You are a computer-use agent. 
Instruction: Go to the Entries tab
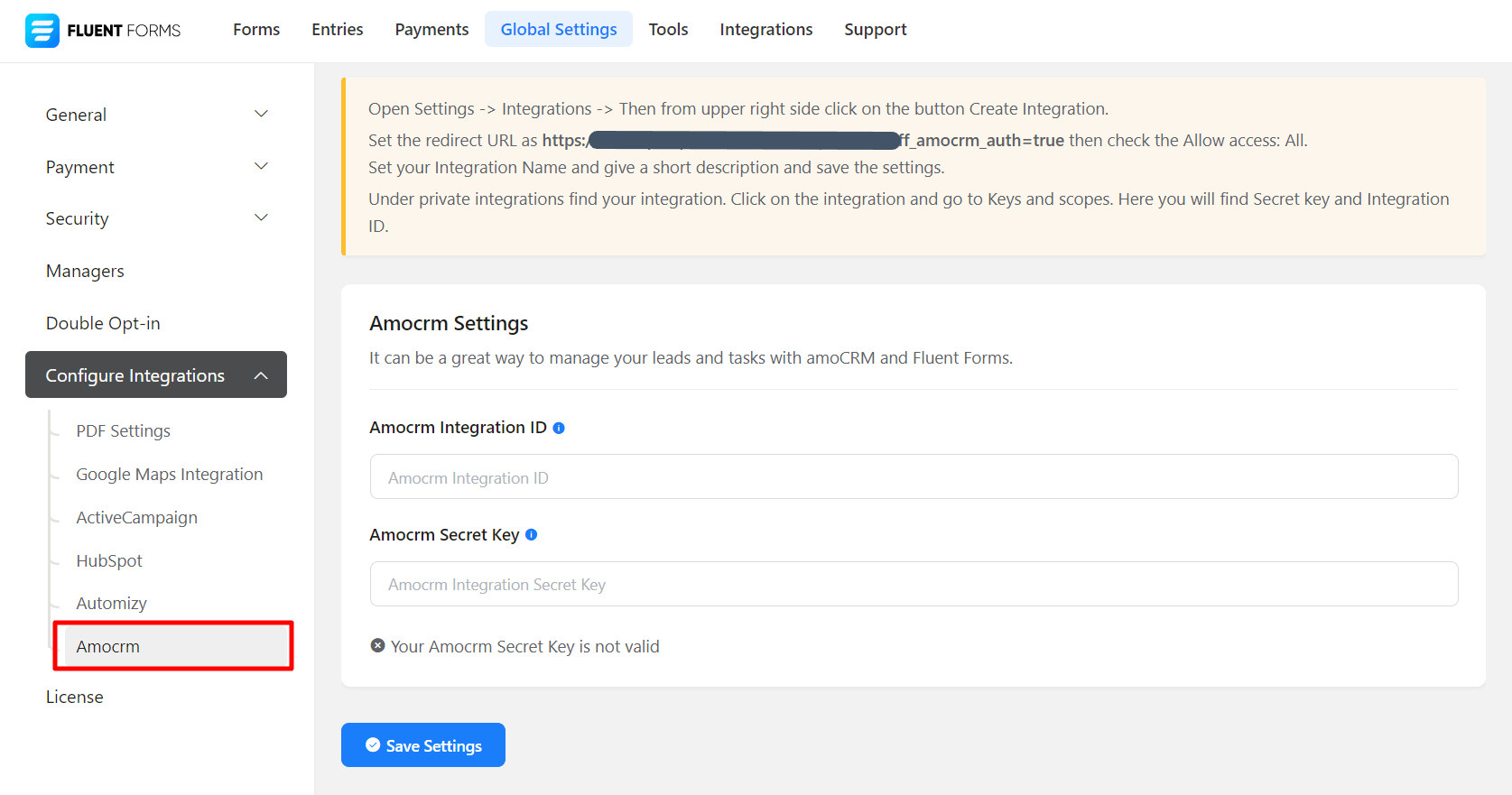(x=338, y=30)
